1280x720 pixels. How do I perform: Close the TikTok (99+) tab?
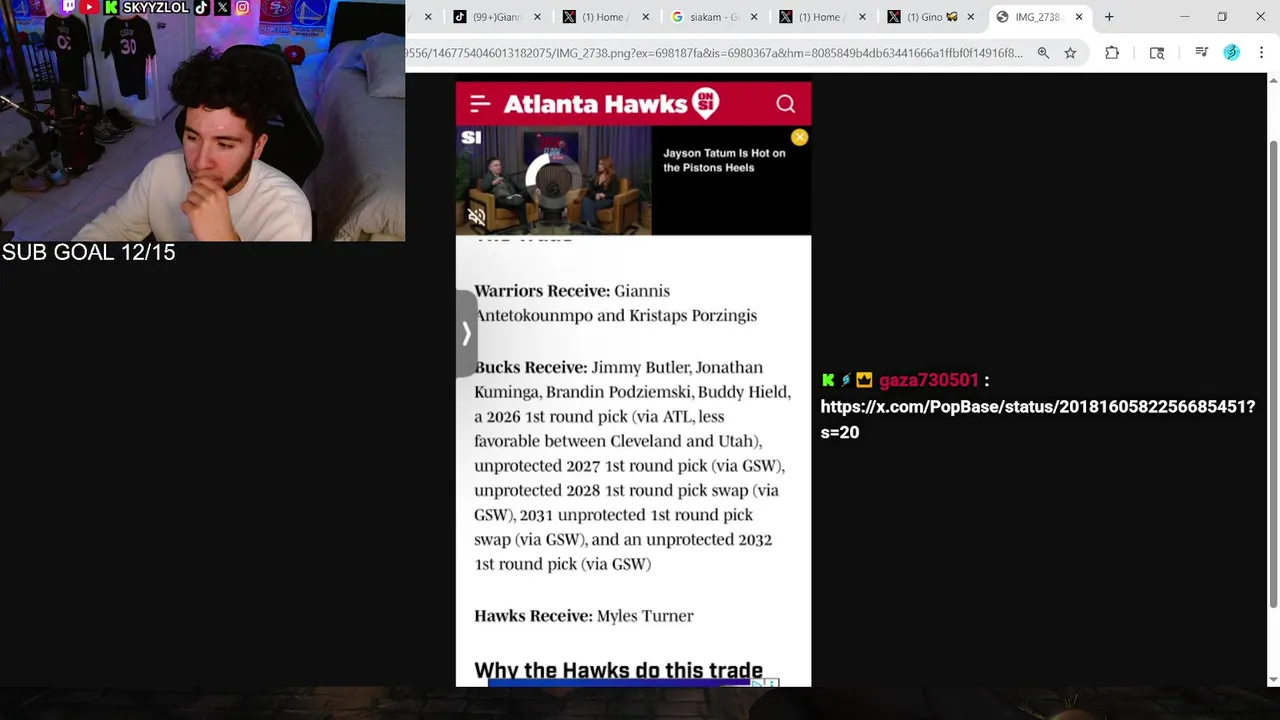coord(537,17)
